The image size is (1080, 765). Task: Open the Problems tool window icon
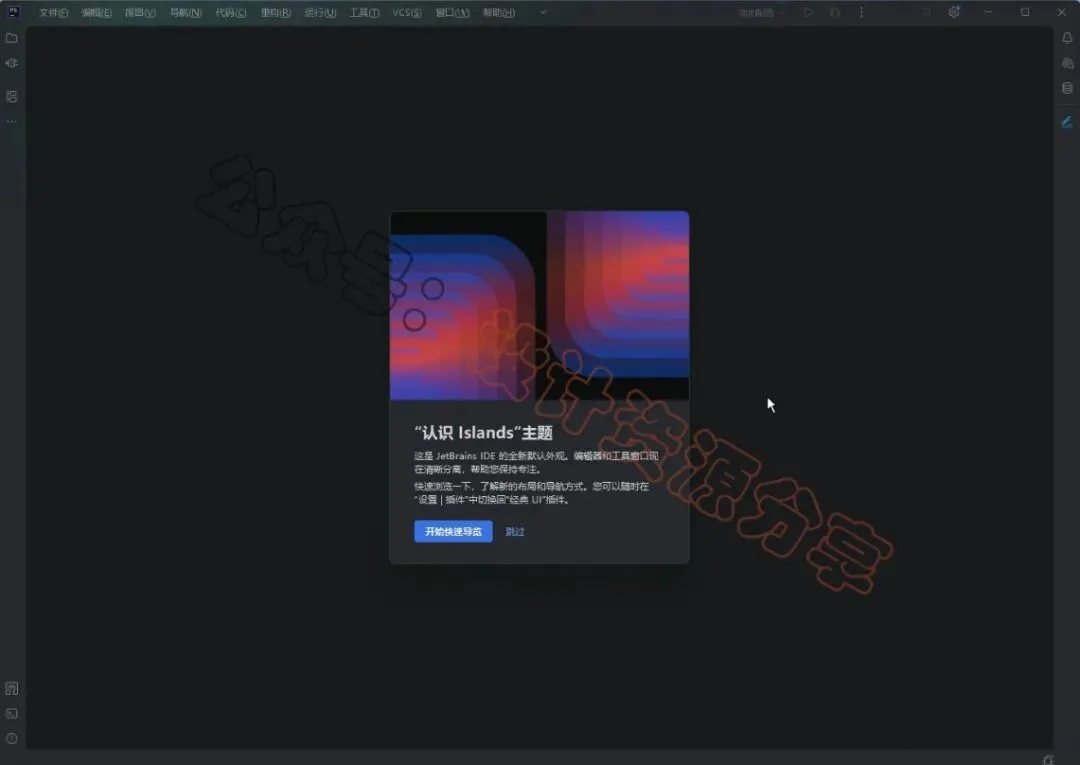coord(12,739)
